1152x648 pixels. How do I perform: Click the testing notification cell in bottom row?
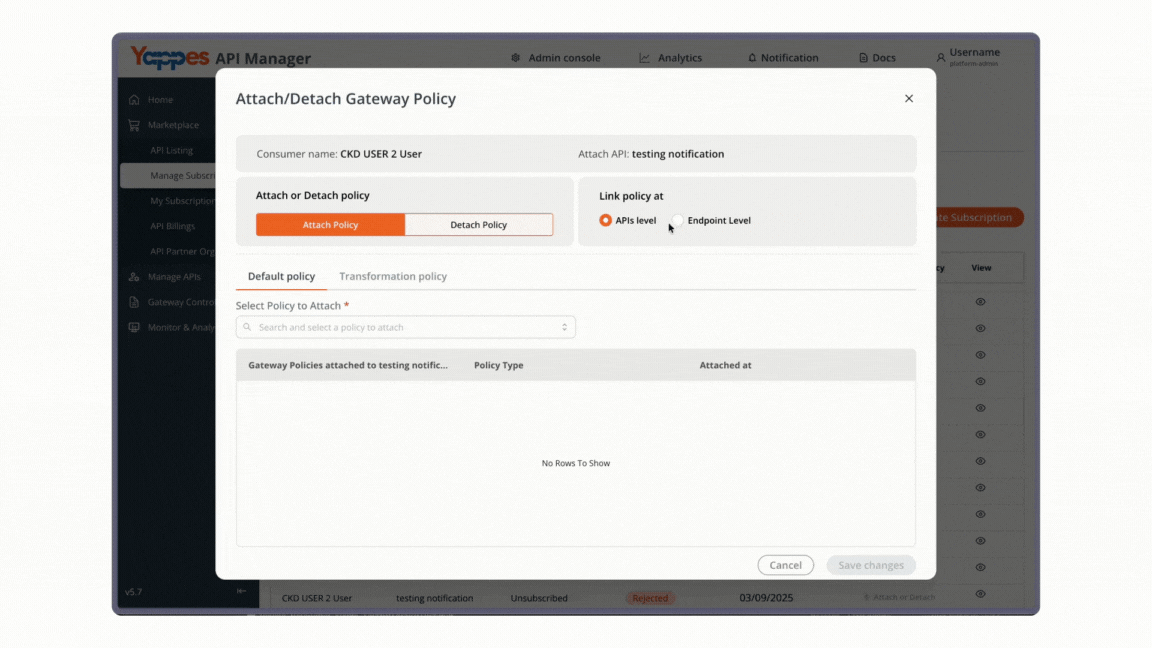pos(434,598)
